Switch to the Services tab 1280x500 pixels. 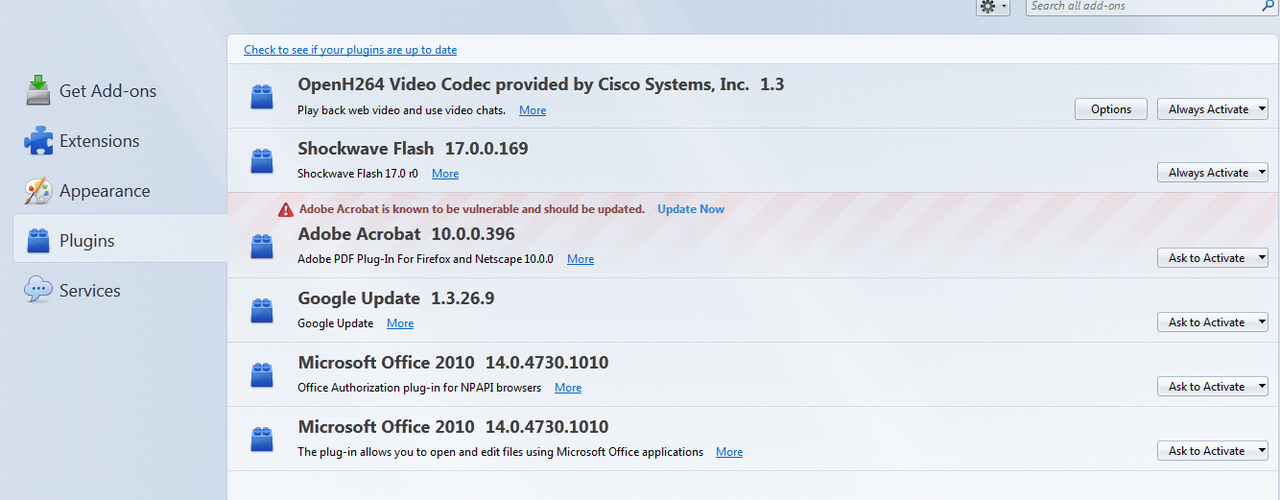pyautogui.click(x=120, y=290)
